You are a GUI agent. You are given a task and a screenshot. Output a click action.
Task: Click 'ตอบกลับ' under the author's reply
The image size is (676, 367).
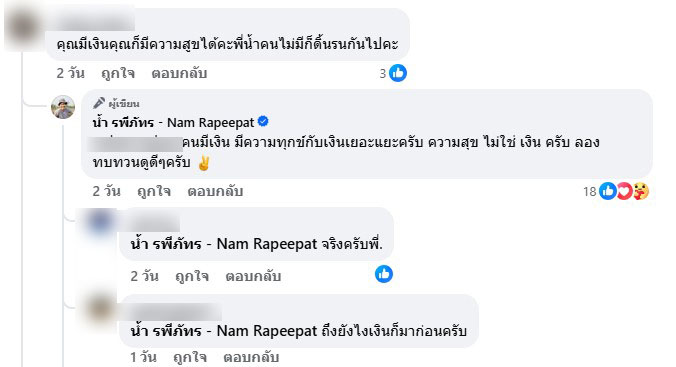215,191
